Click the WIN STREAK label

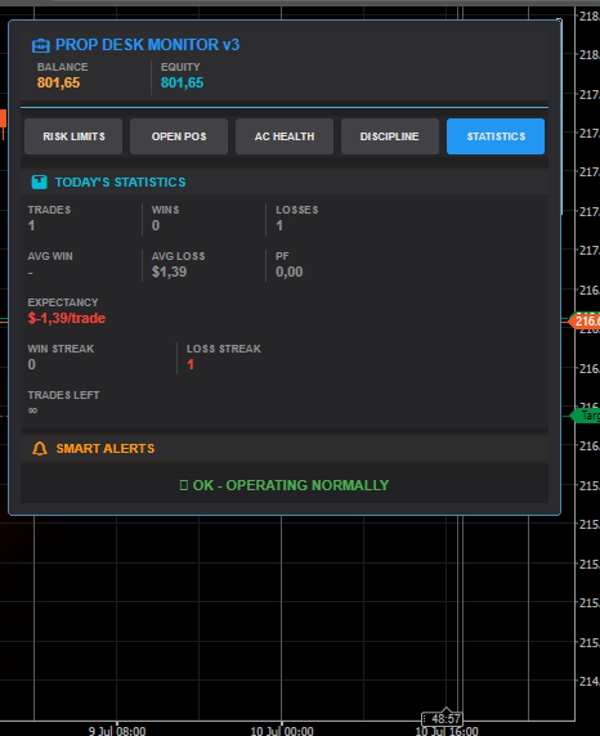61,349
